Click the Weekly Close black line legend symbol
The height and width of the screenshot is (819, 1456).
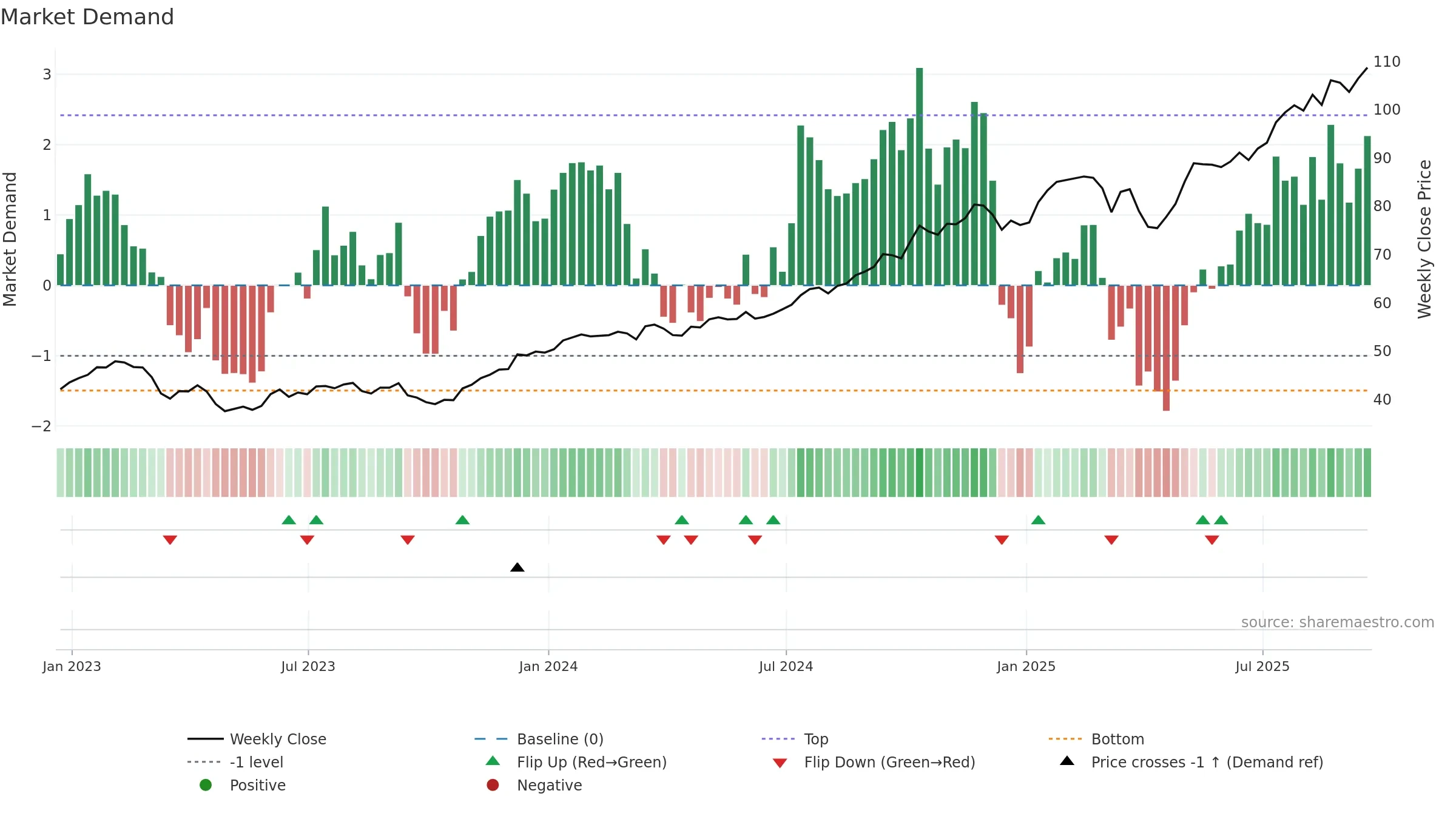pos(205,739)
